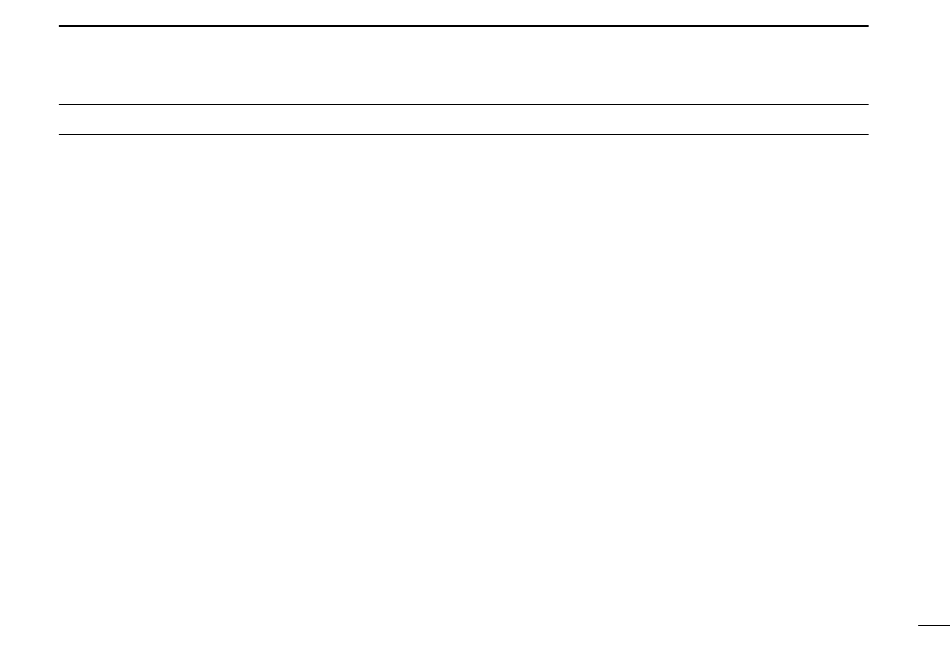Viewport: 950px width, 670px height.
Task: Click the thick top horizontal rule
Action: coord(463,26)
